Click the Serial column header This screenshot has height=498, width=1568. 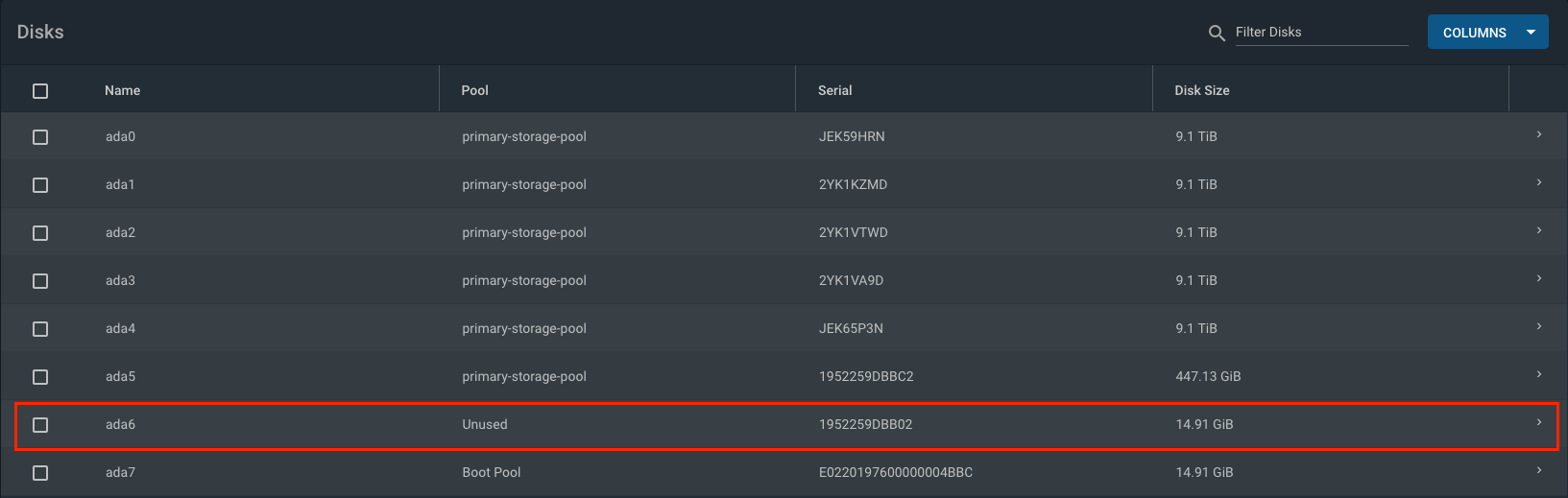pyautogui.click(x=835, y=90)
